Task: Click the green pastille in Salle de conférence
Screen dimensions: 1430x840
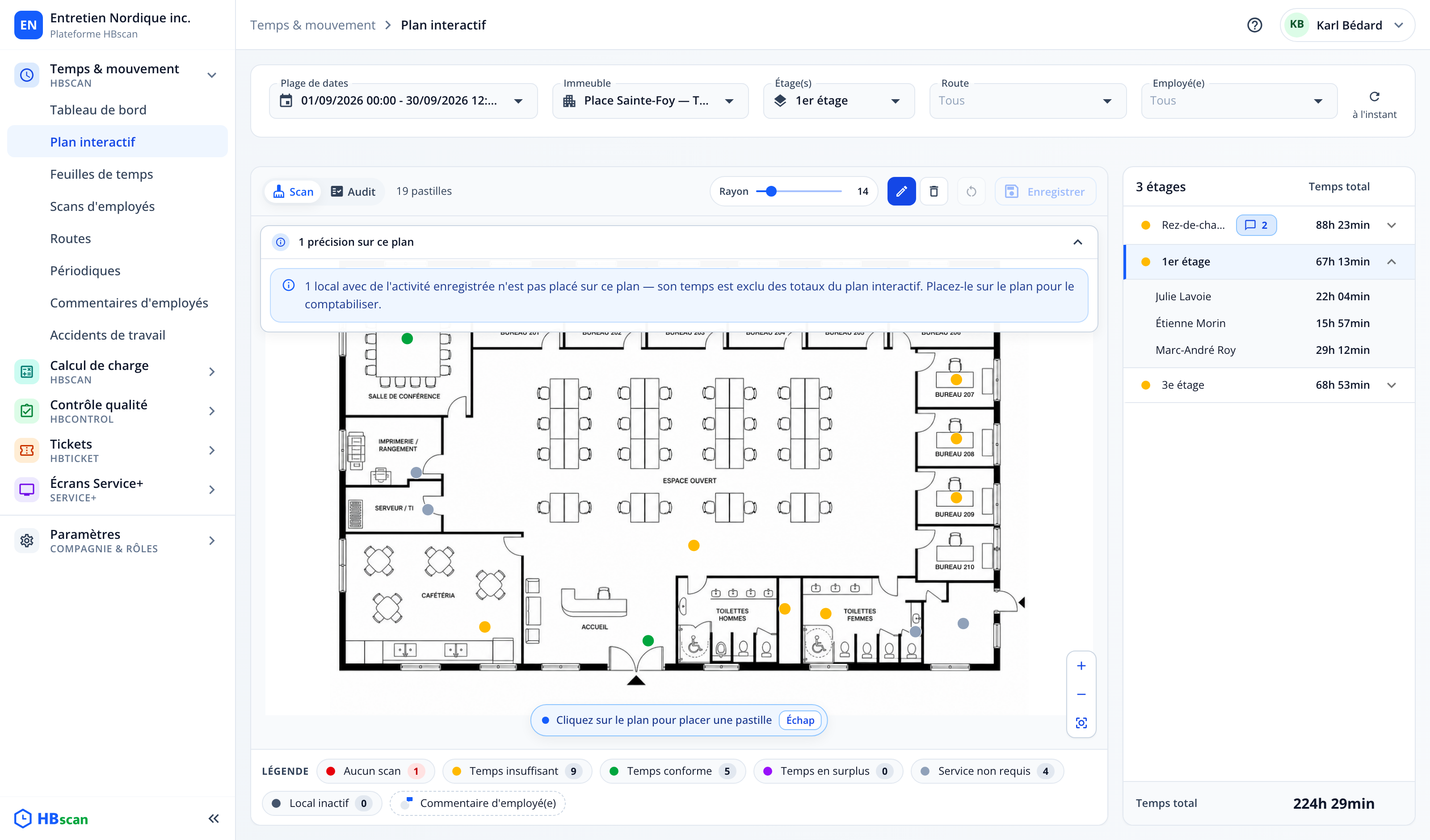Action: [407, 339]
